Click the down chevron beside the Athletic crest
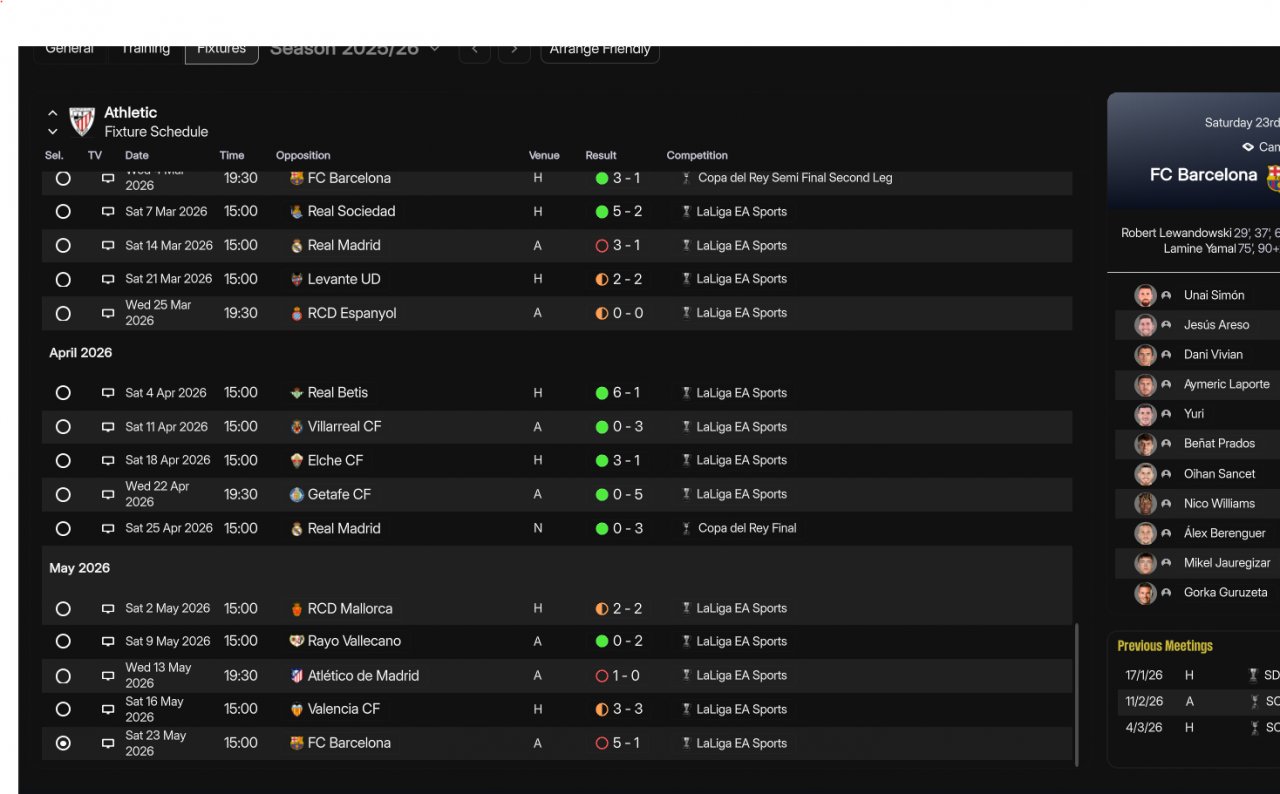The height and width of the screenshot is (794, 1280). pyautogui.click(x=52, y=132)
